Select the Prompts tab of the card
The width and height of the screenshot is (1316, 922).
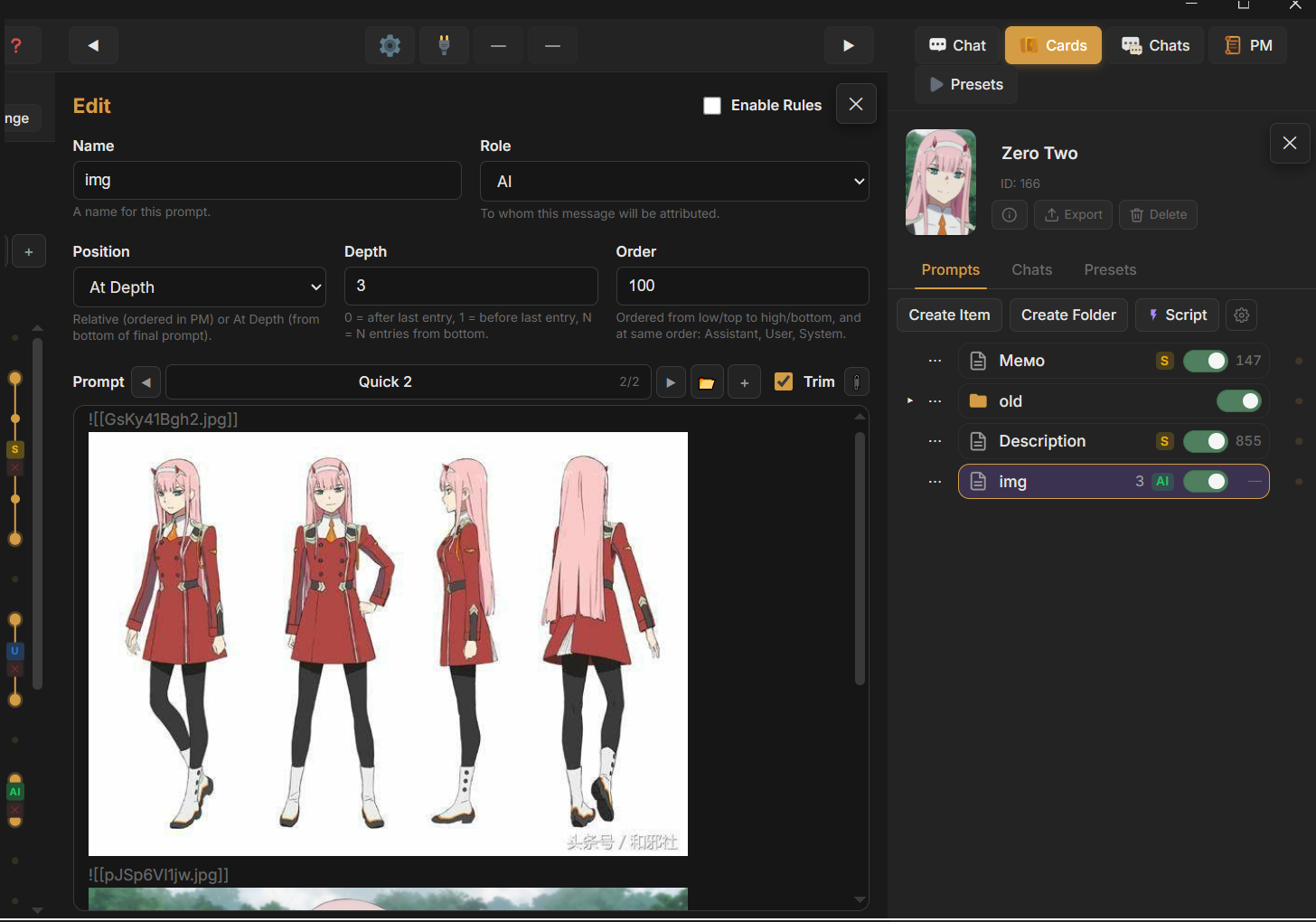coord(951,270)
